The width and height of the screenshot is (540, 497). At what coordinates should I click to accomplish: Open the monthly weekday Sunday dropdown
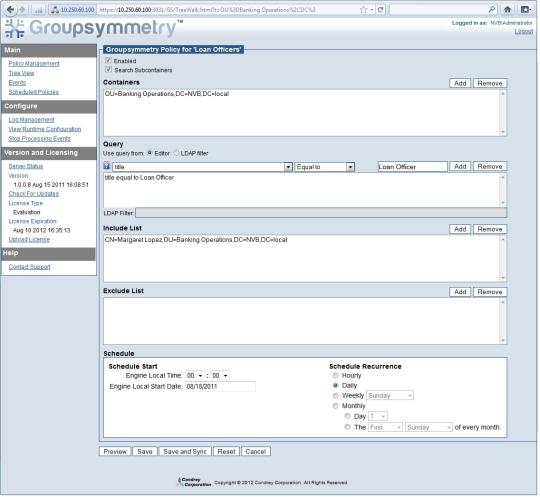429,427
